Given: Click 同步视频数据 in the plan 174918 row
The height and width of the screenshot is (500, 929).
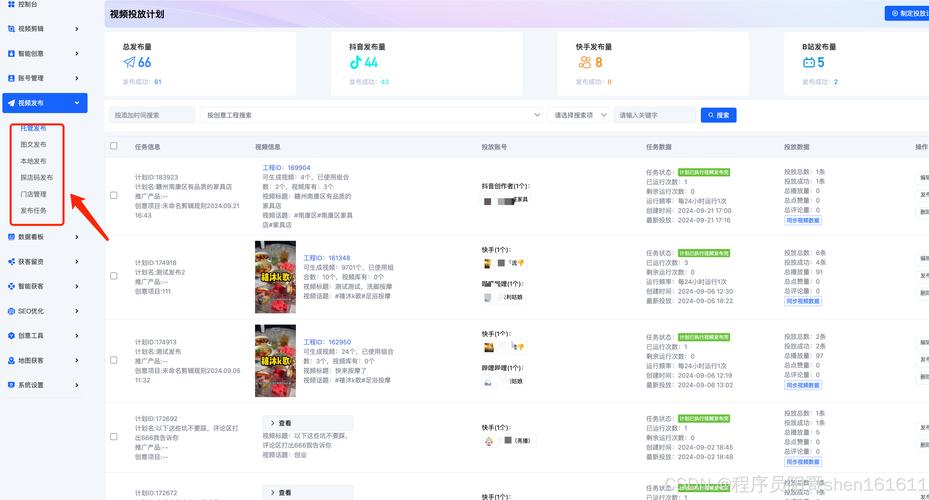Looking at the screenshot, I should 803,301.
